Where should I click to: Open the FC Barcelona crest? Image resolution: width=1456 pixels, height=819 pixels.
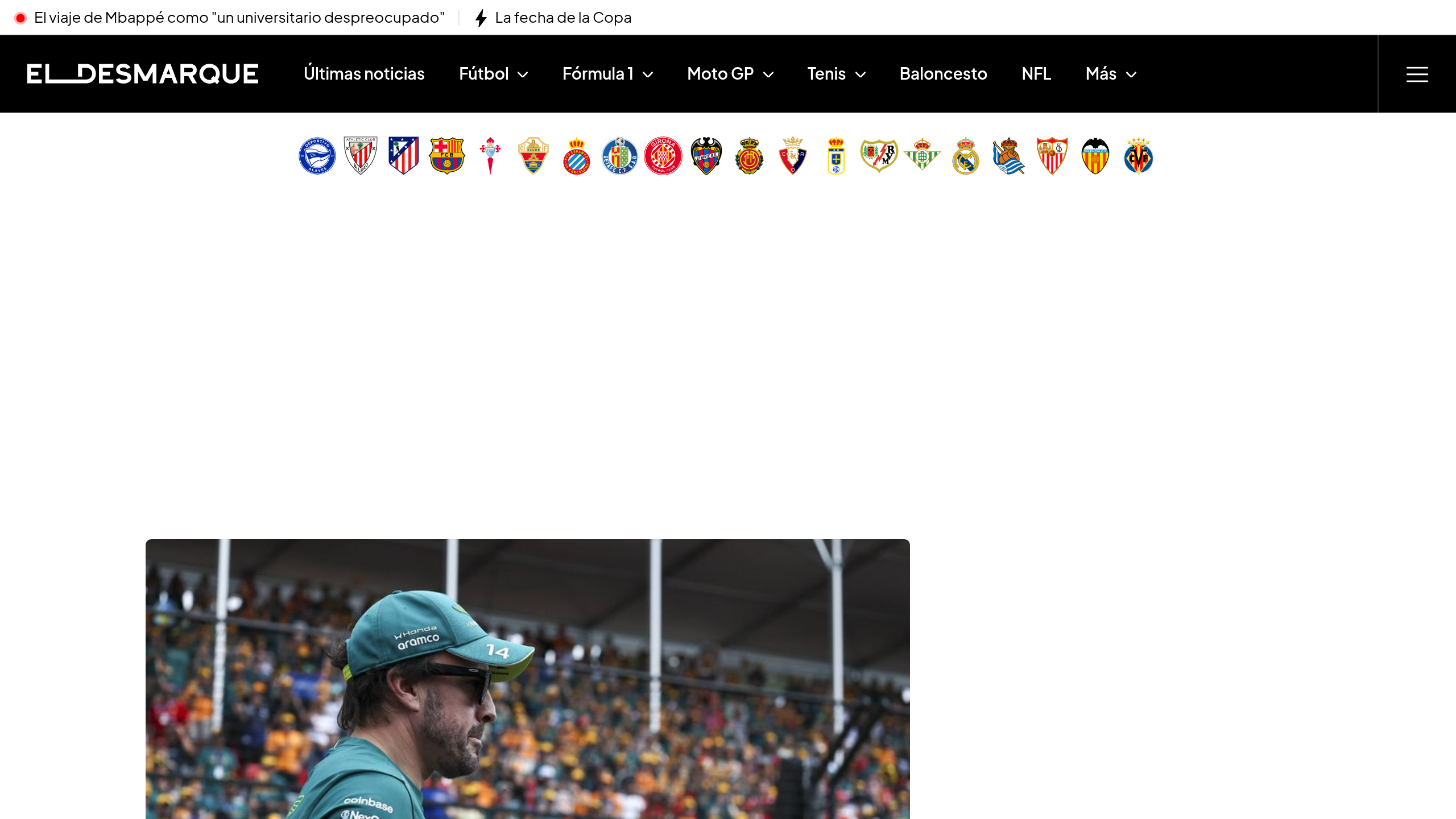click(447, 156)
